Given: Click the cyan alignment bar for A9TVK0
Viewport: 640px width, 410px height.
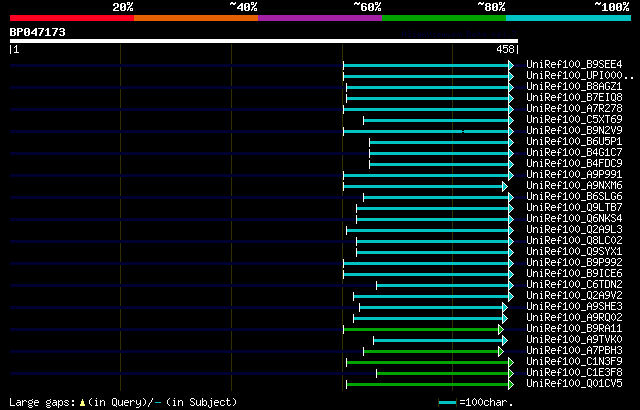Looking at the screenshot, I should point(438,341).
